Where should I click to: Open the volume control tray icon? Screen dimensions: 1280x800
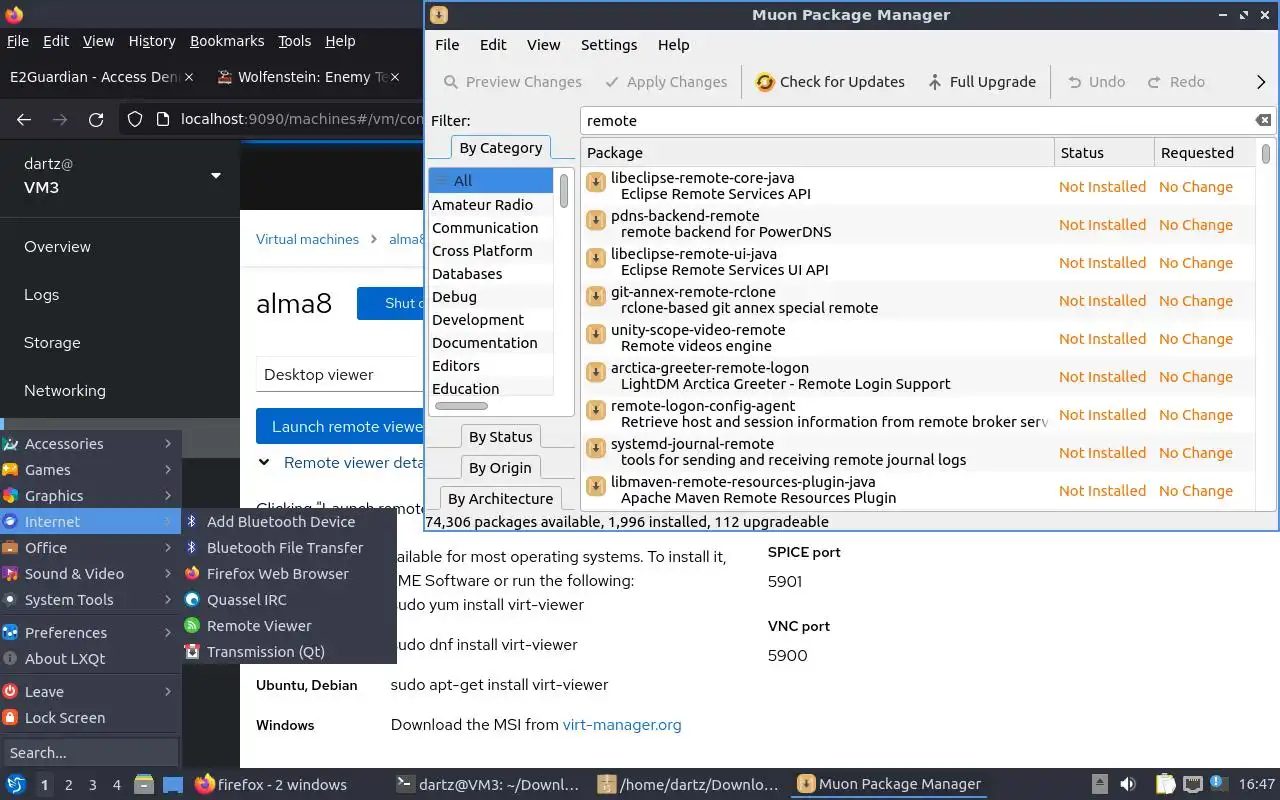pyautogui.click(x=1127, y=784)
